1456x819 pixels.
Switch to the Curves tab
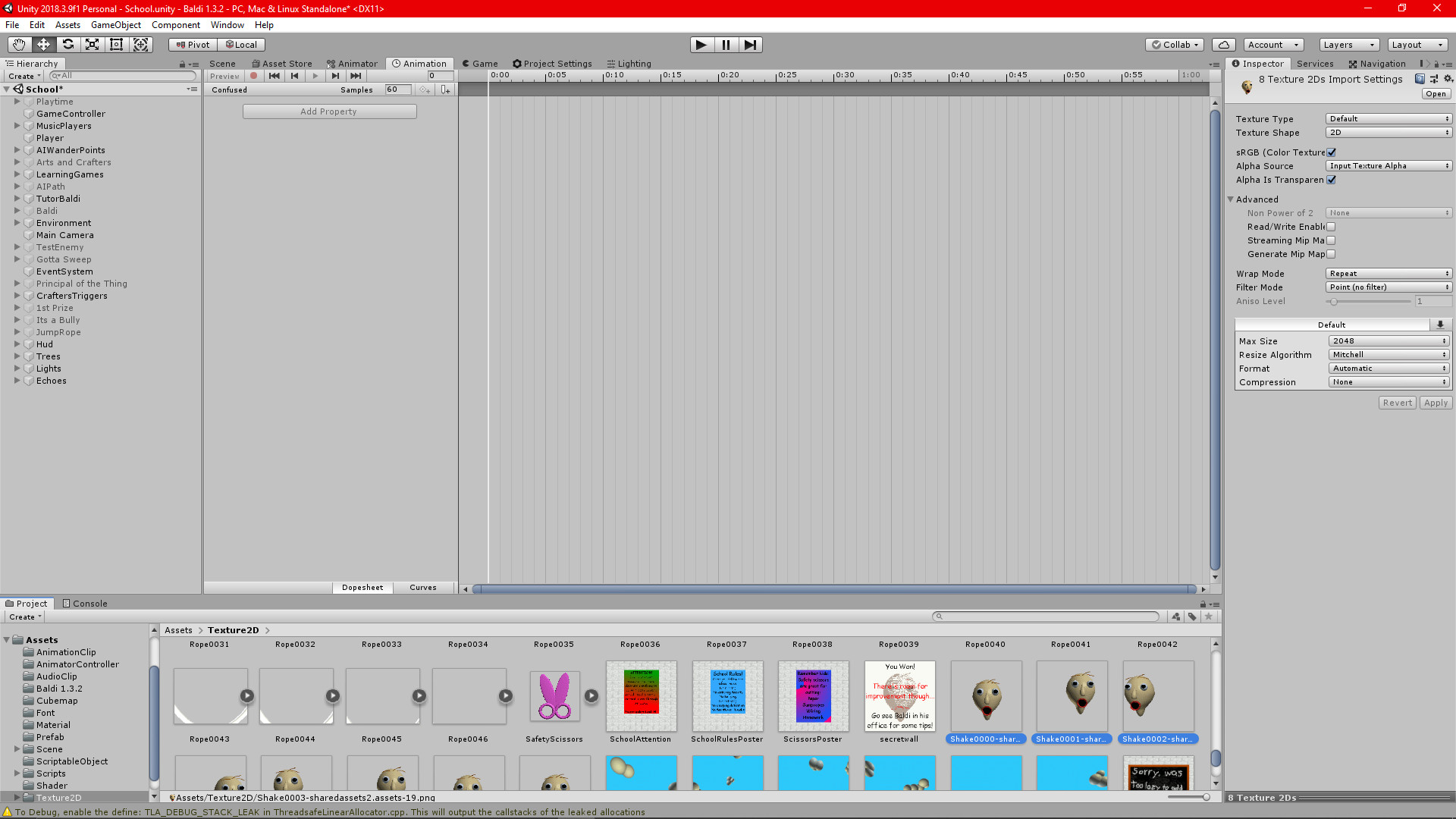(423, 587)
